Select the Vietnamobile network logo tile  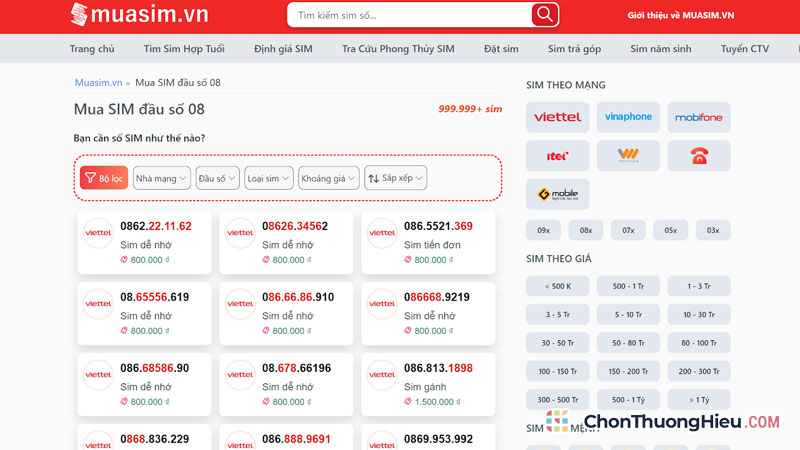628,156
